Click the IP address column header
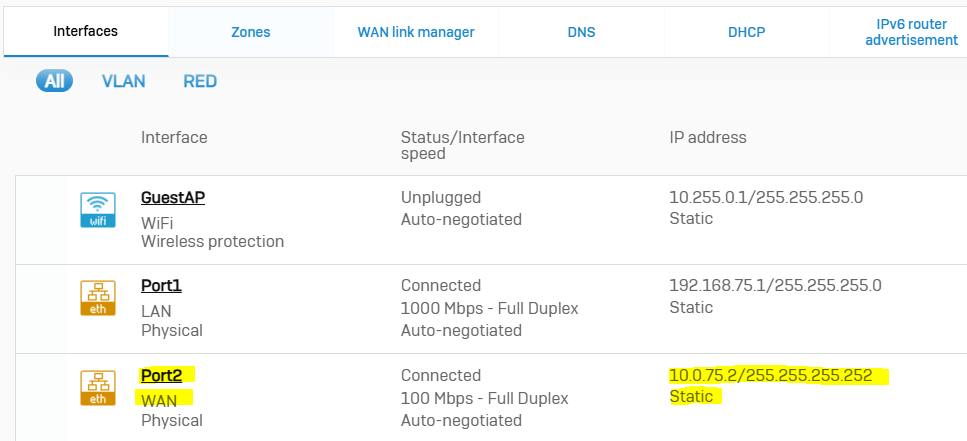Screen dimensions: 967x441 pyautogui.click(x=708, y=138)
